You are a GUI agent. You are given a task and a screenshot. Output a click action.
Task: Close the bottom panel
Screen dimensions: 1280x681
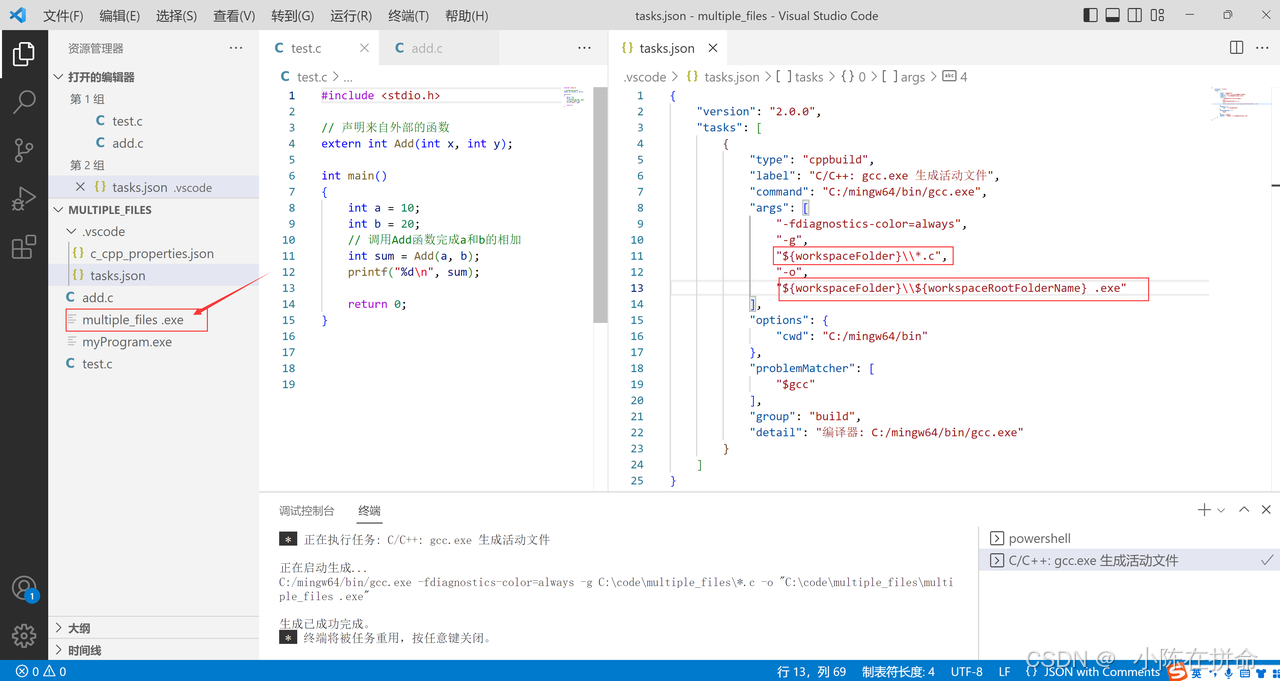1266,510
